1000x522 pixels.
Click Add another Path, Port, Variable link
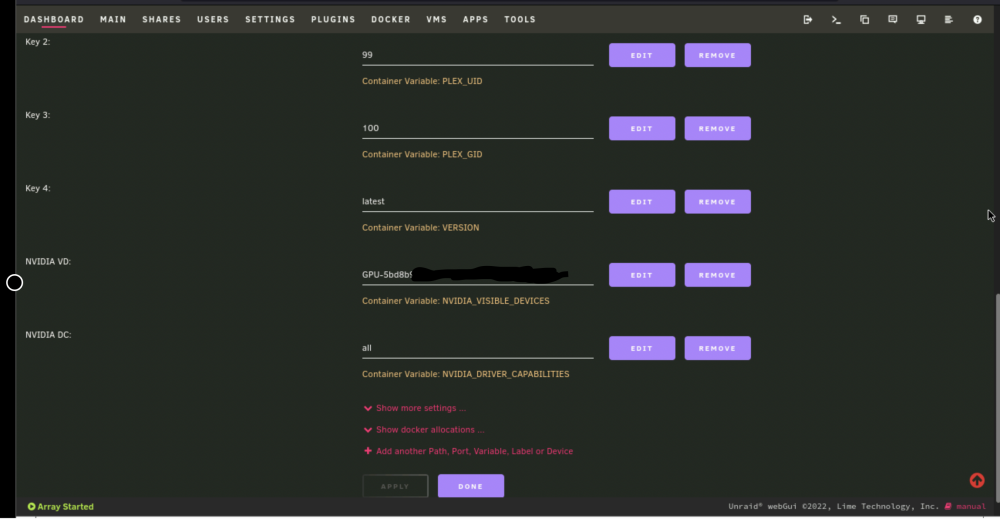click(474, 451)
